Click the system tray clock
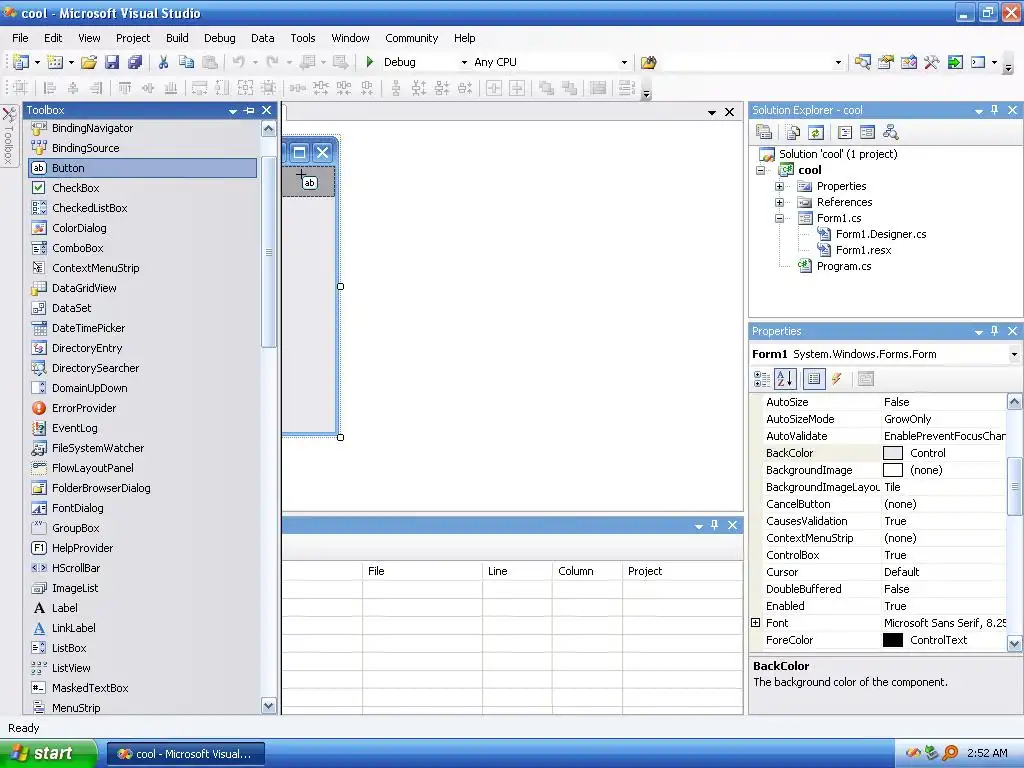 [987, 753]
